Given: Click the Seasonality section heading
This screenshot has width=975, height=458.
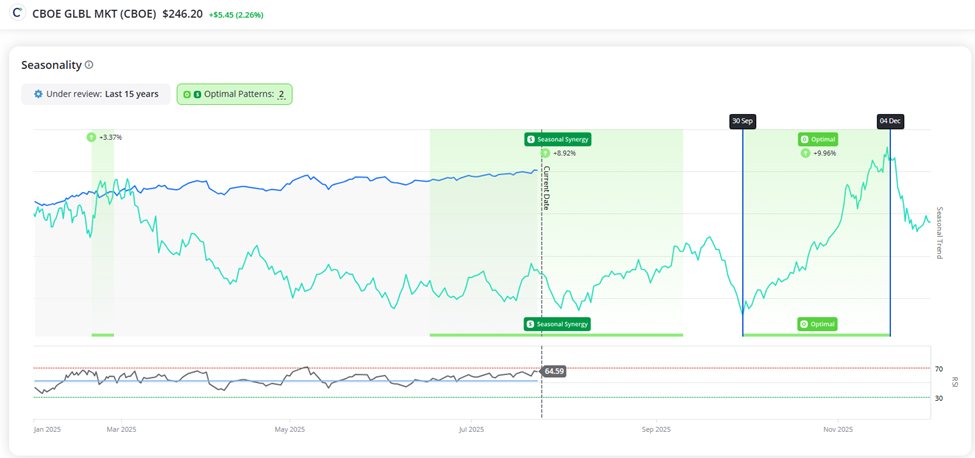Looking at the screenshot, I should coord(51,65).
